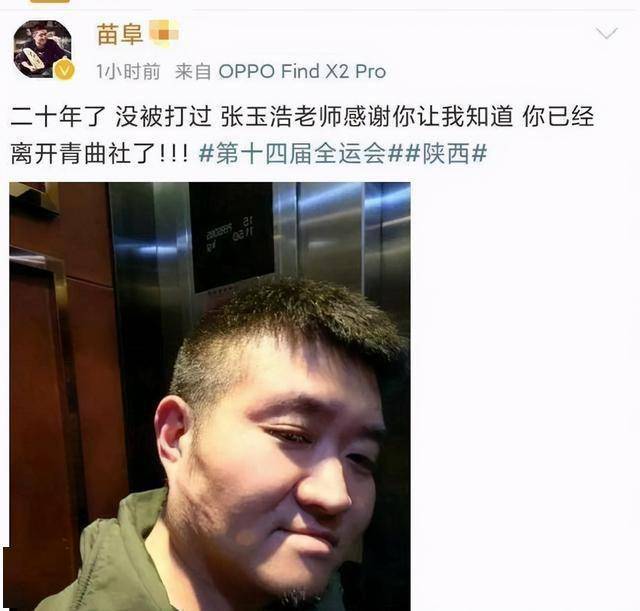
Task: Click the text 离开青曲社了!!!
Action: (99, 154)
